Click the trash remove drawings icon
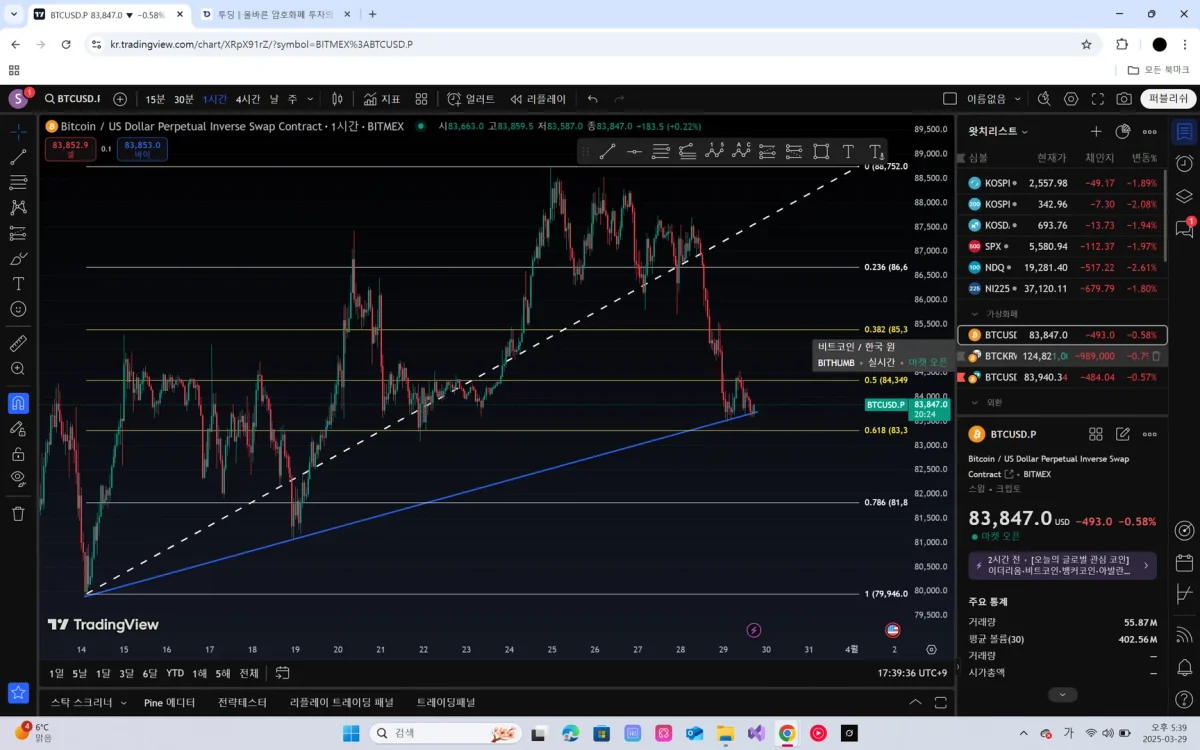The height and width of the screenshot is (750, 1200). (18, 513)
